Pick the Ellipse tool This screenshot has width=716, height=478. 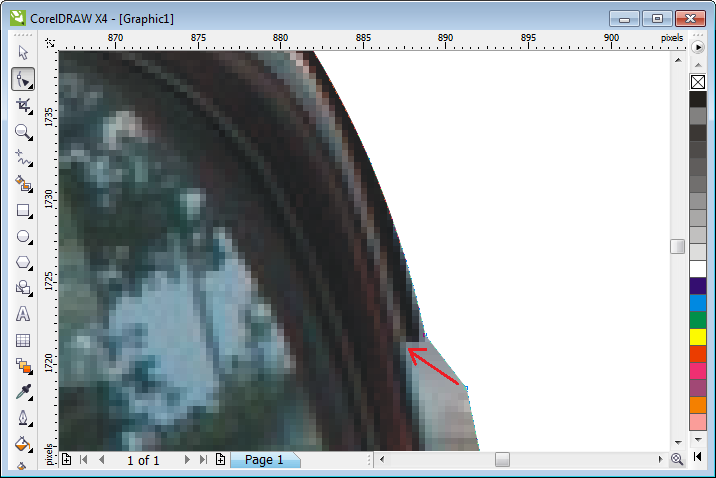coord(23,236)
